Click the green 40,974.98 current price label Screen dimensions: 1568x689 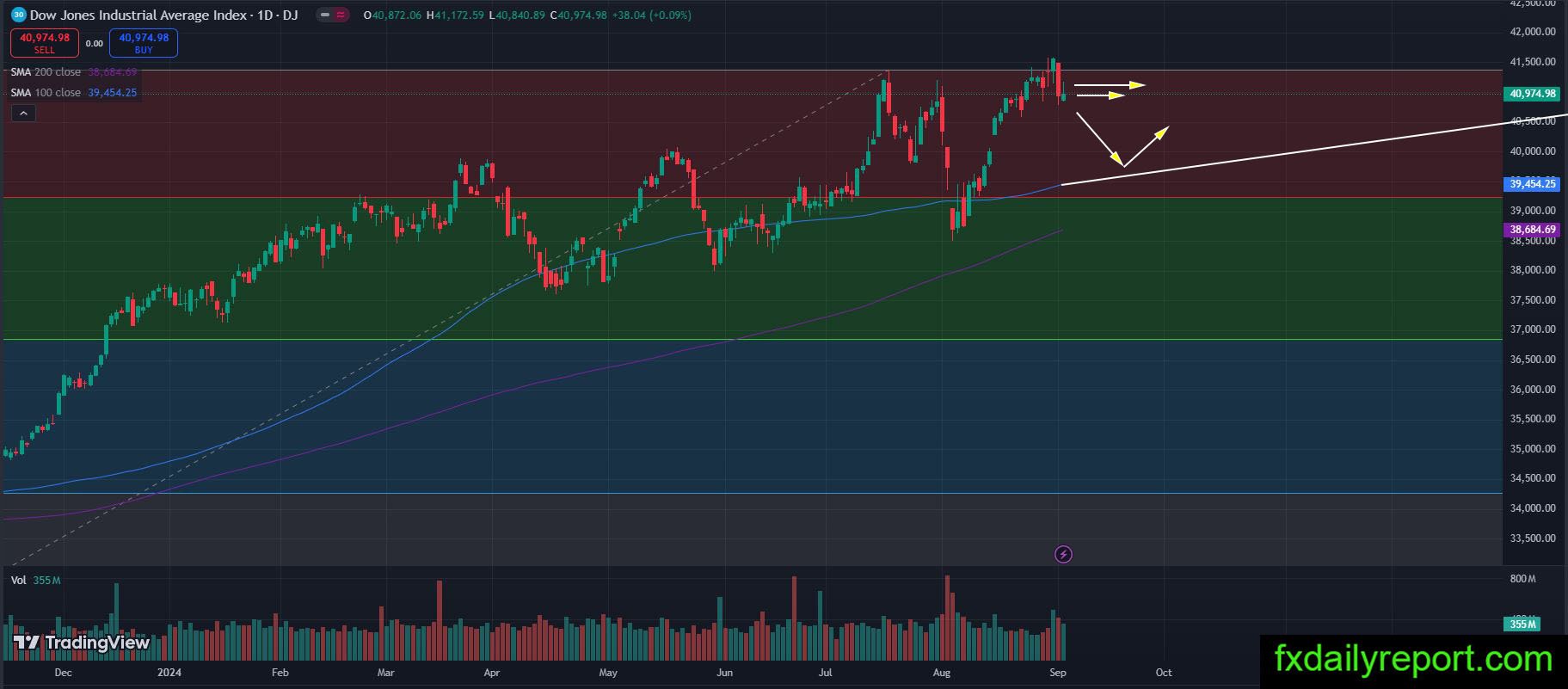(1534, 94)
